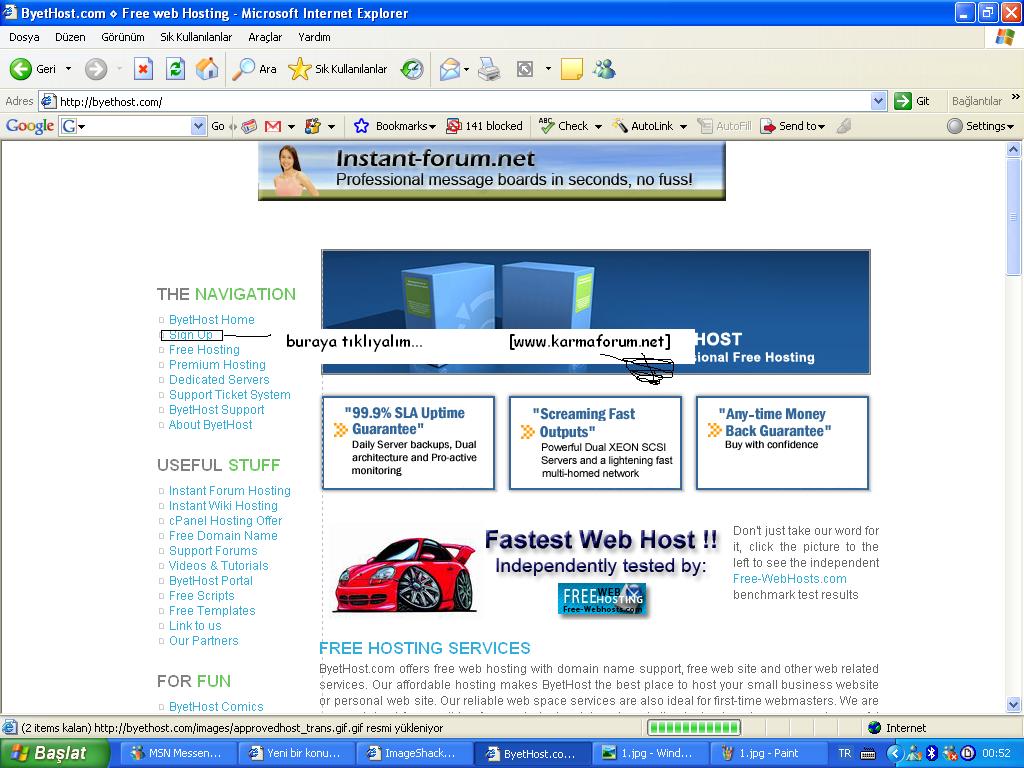
Task: Open the AutoLink dropdown arrow
Action: [683, 127]
